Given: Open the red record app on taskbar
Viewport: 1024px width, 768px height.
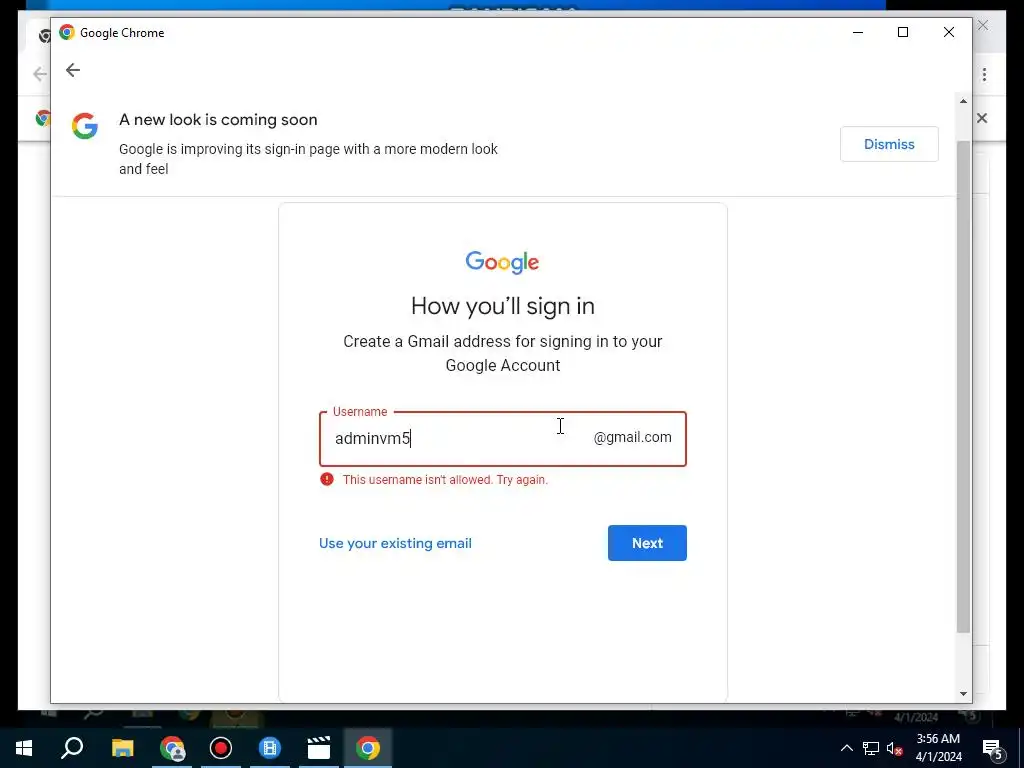Looking at the screenshot, I should [x=221, y=748].
